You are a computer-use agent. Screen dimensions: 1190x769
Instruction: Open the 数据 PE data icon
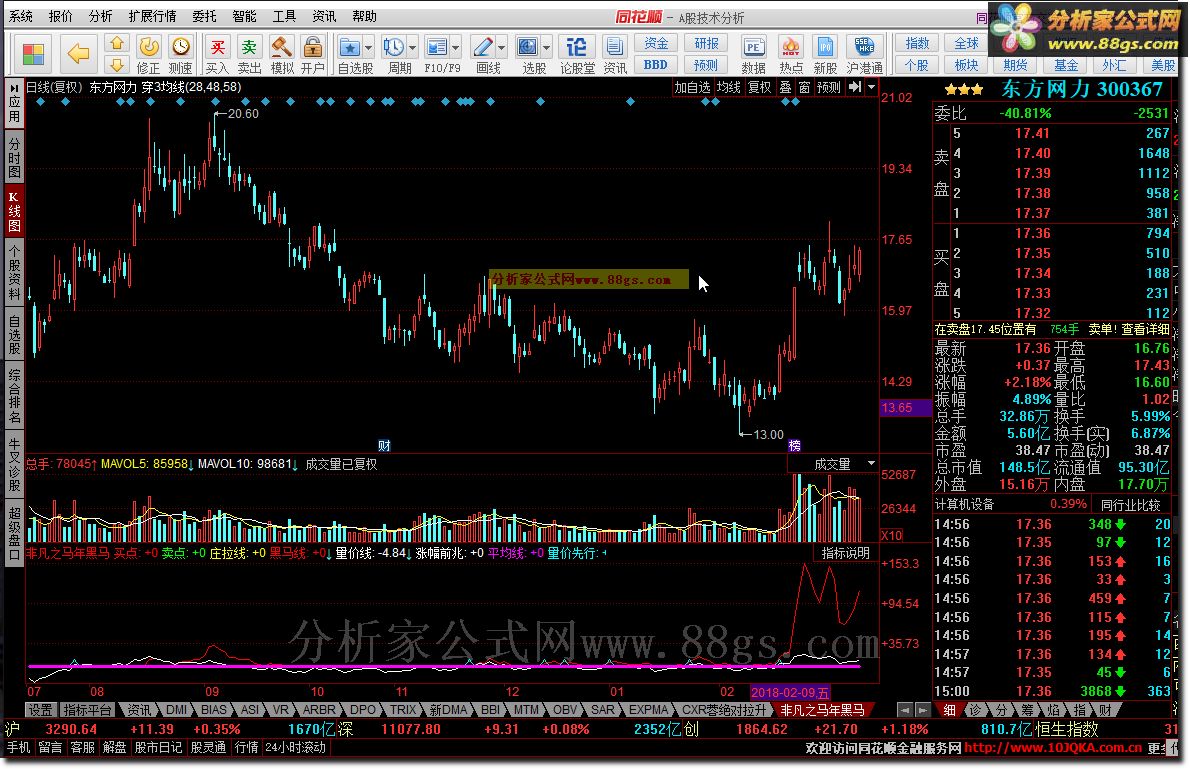[x=753, y=55]
